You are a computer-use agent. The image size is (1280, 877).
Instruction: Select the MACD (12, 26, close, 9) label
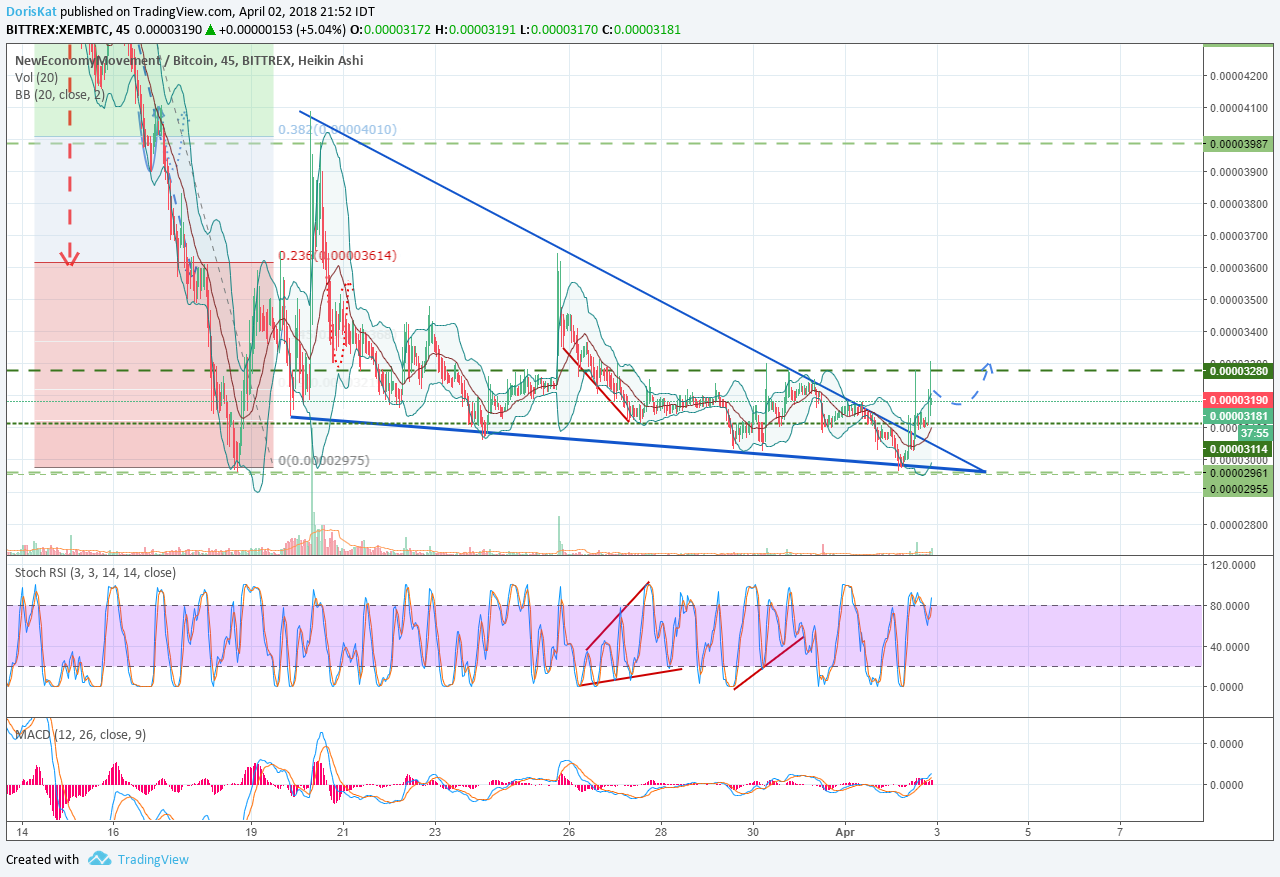tap(80, 734)
